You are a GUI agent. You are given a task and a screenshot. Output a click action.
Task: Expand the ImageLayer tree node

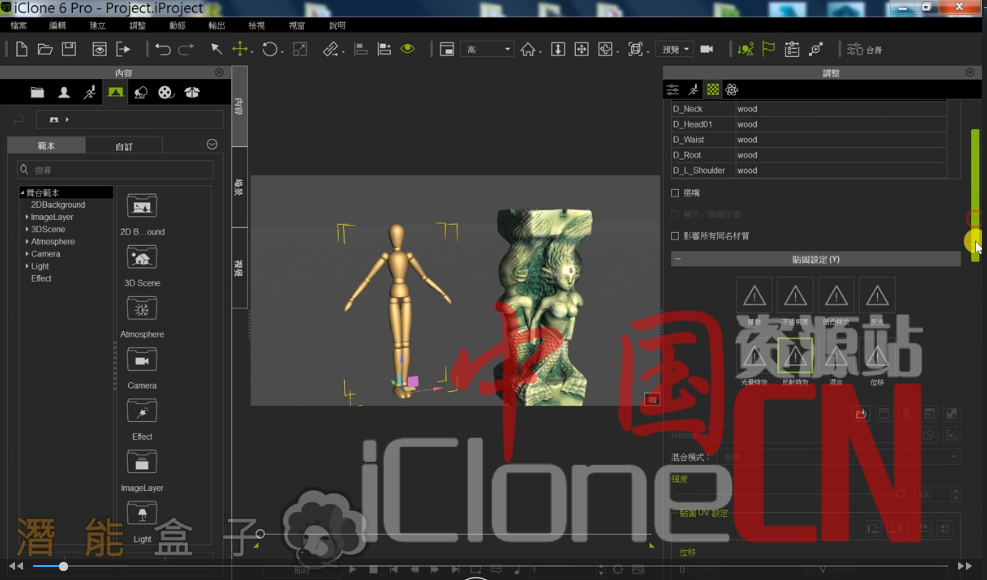click(27, 217)
